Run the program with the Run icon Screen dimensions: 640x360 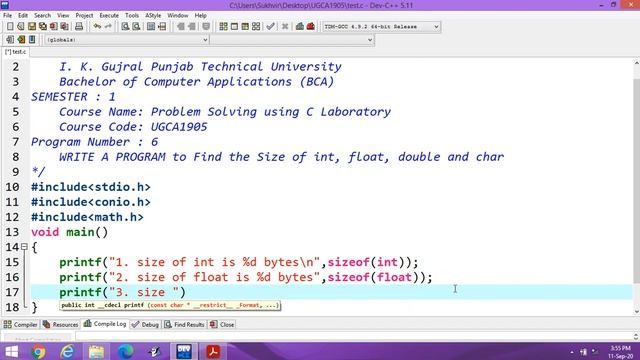[x=234, y=27]
